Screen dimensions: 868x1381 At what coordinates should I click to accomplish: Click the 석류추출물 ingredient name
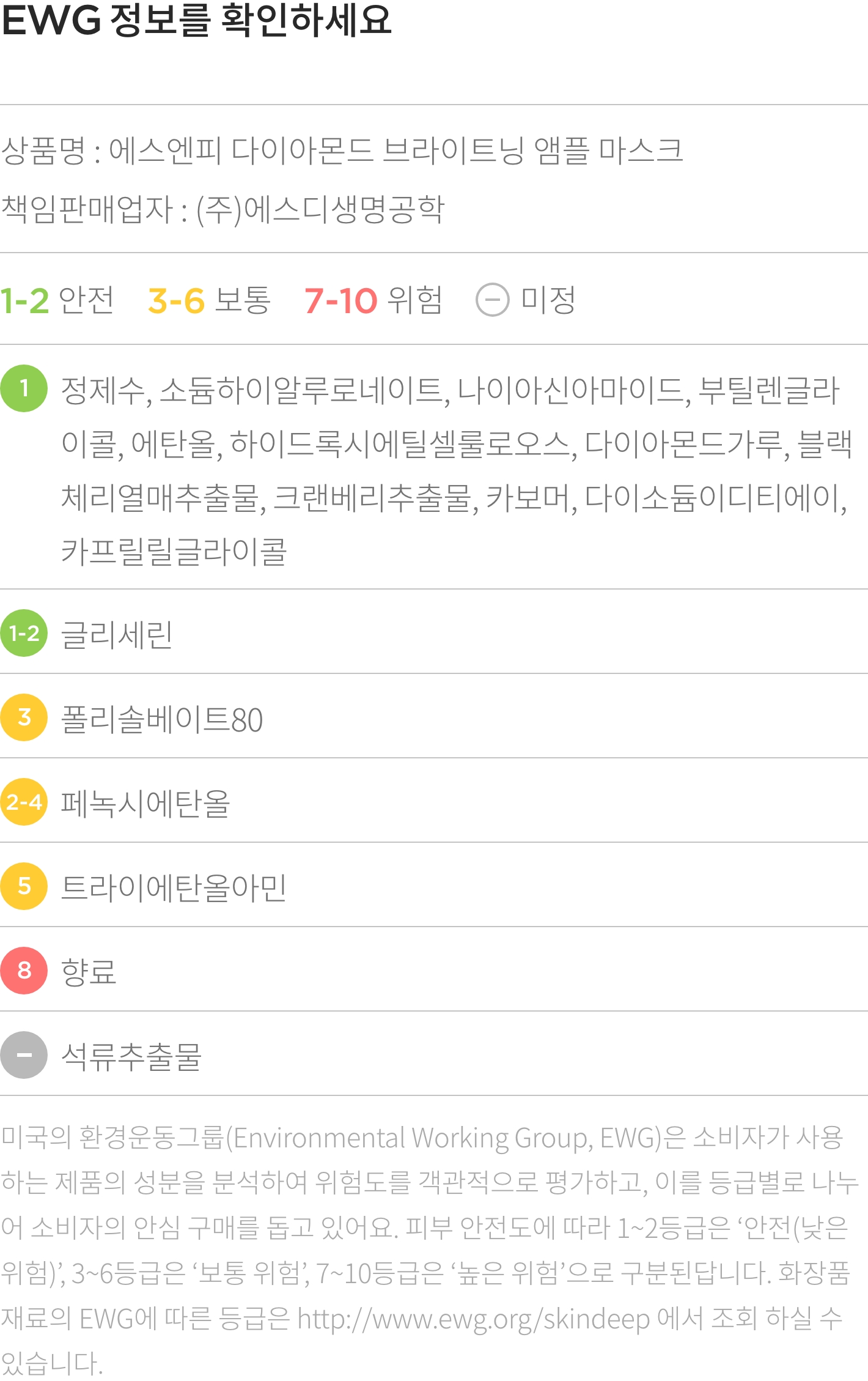131,1056
